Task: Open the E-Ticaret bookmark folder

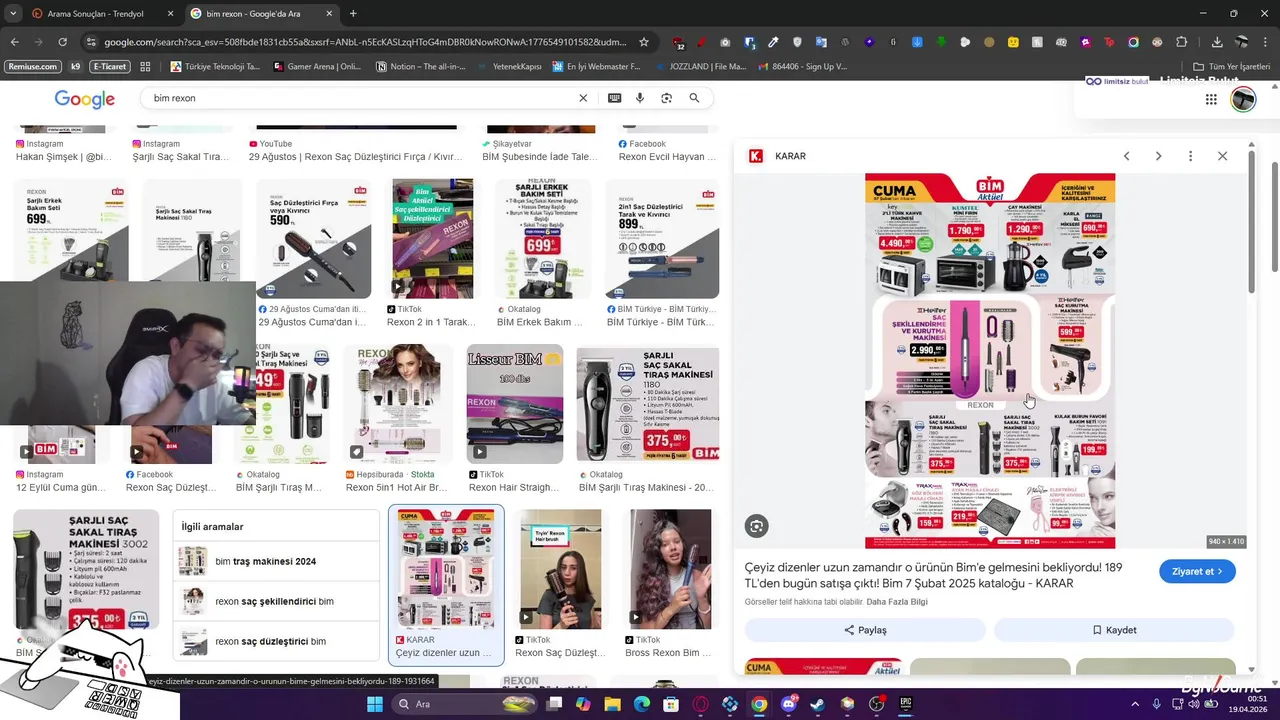Action: coord(109,67)
